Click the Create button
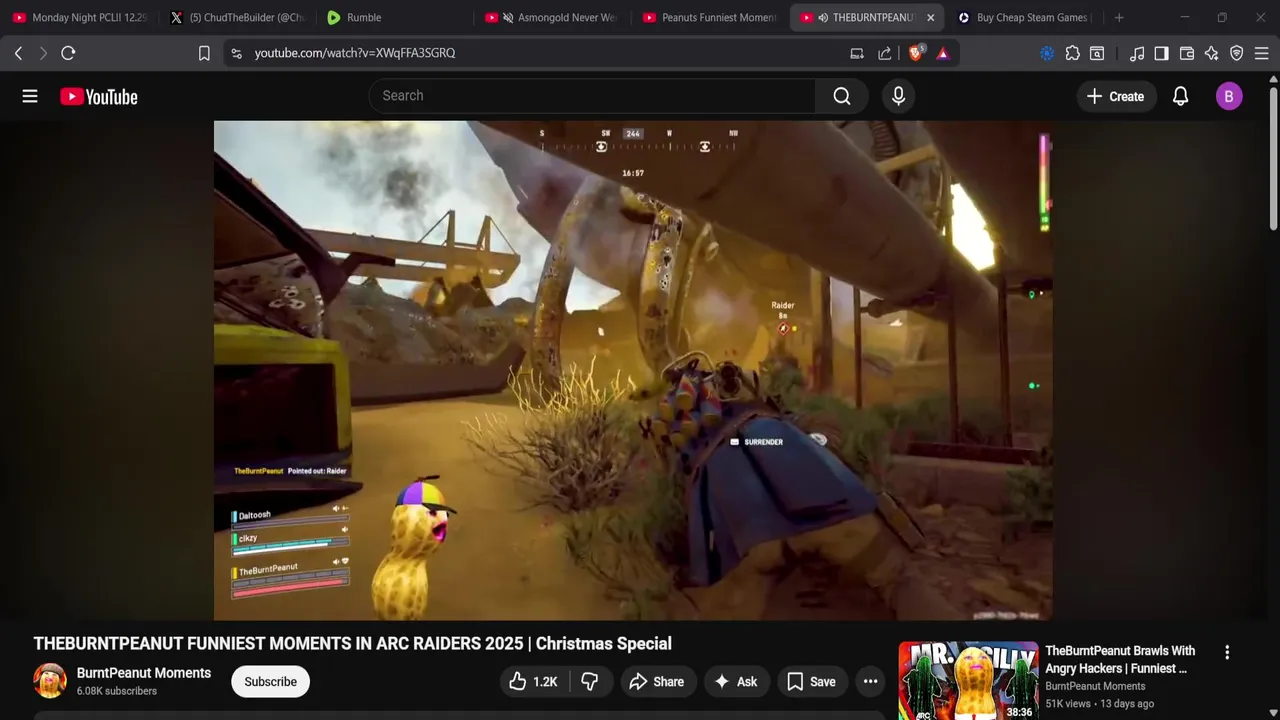Screen dimensions: 1280x720 (1115, 96)
